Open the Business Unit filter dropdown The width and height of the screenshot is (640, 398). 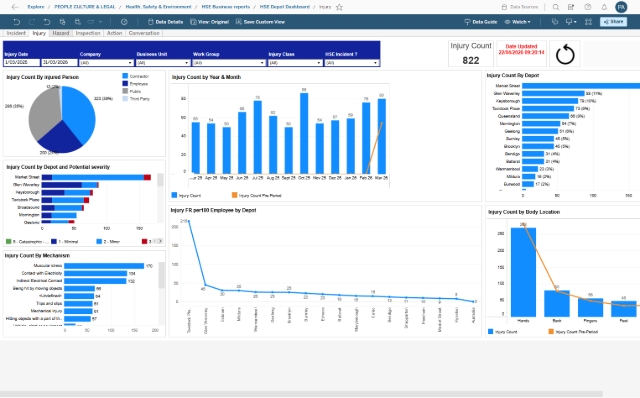click(163, 62)
